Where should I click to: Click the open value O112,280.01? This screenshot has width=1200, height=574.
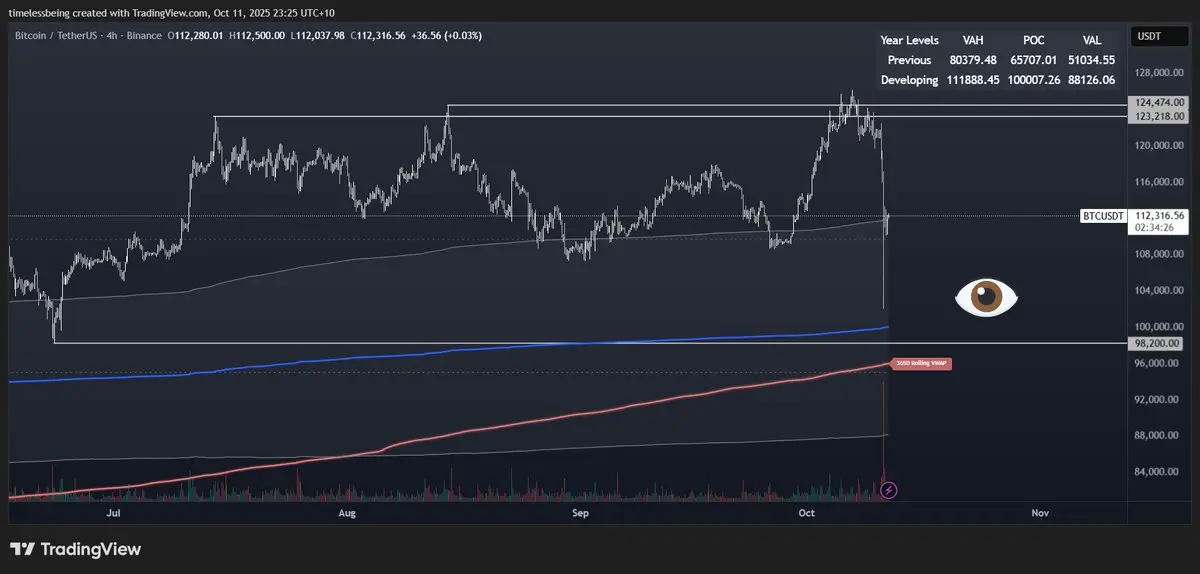196,35
